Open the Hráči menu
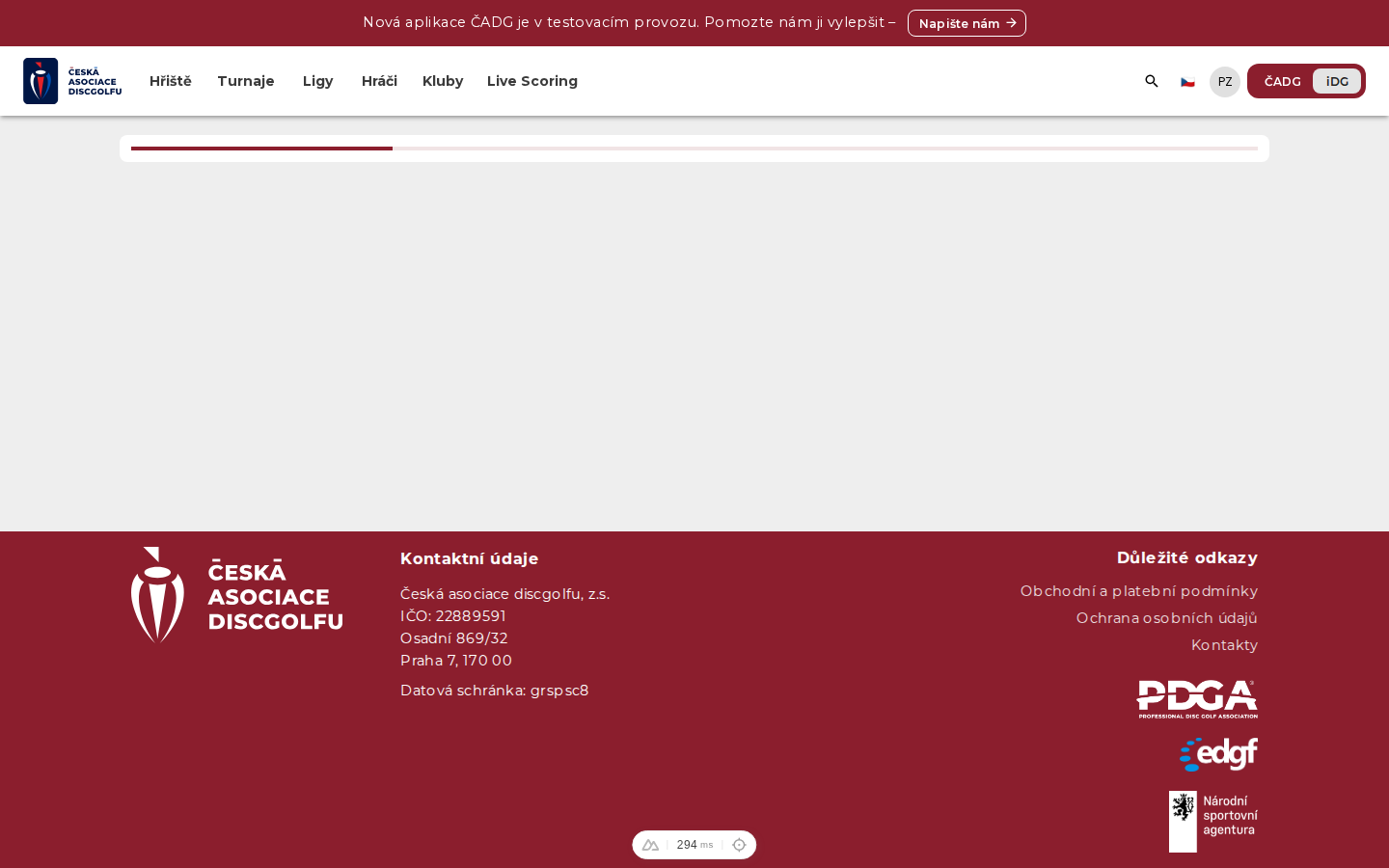This screenshot has height=868, width=1389. (379, 81)
